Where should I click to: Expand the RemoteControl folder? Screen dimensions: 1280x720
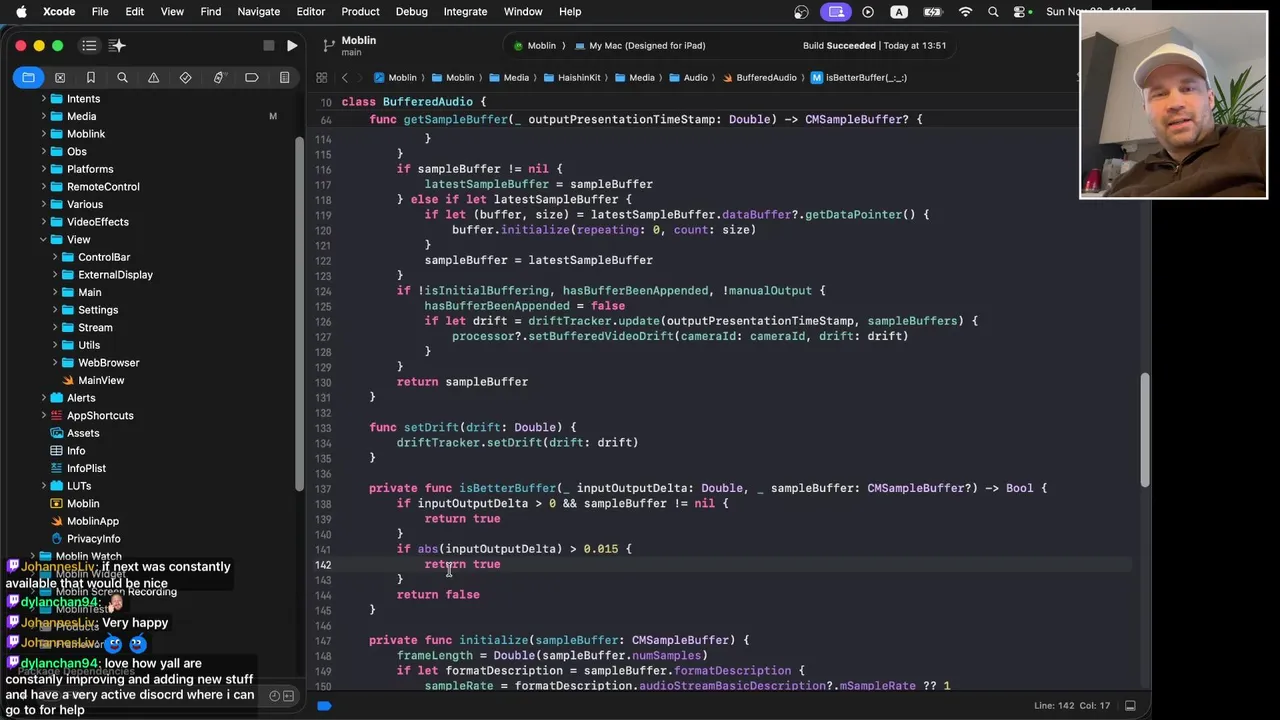[43, 187]
